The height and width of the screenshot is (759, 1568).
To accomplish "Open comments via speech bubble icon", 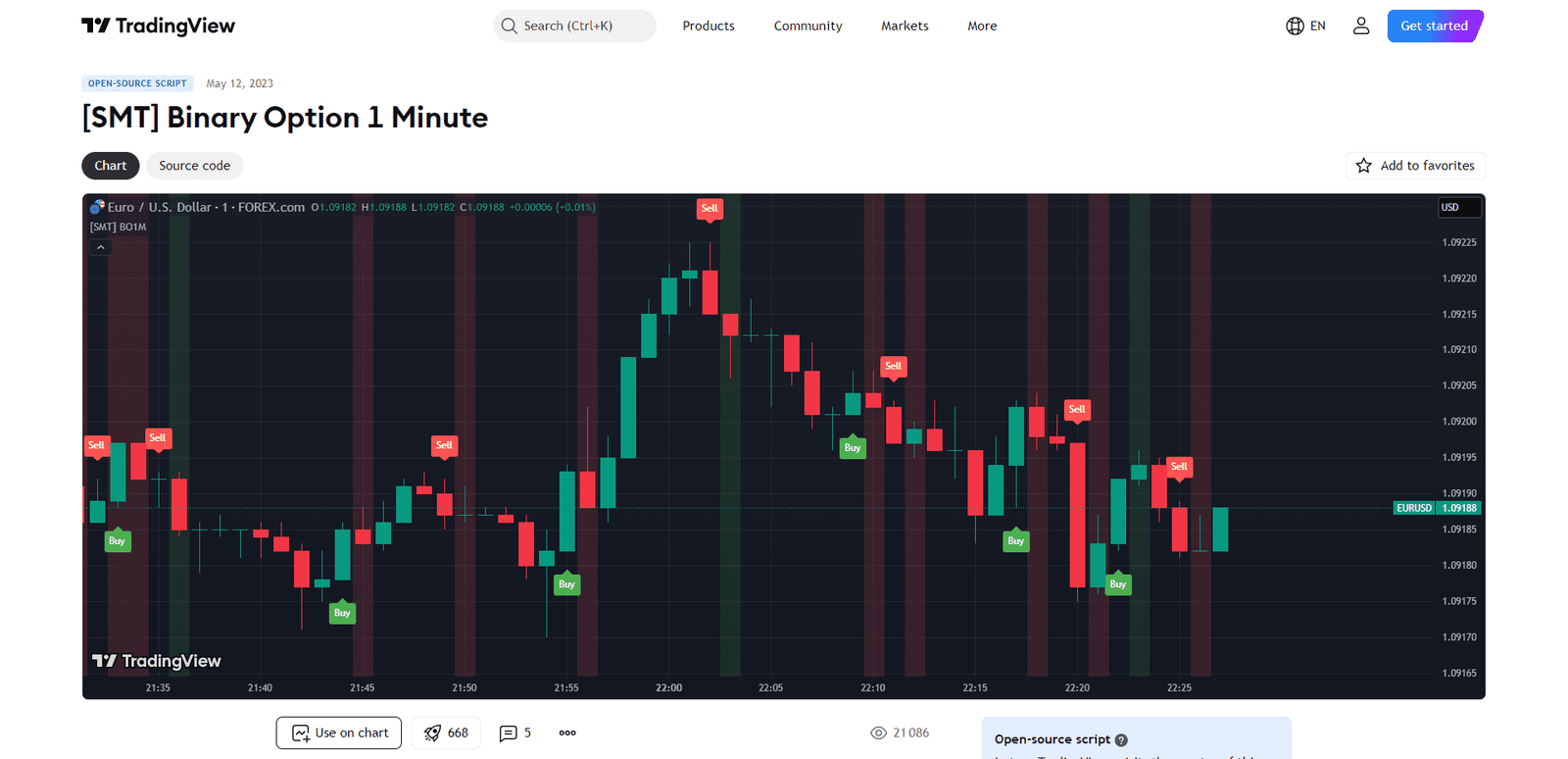I will [x=511, y=733].
